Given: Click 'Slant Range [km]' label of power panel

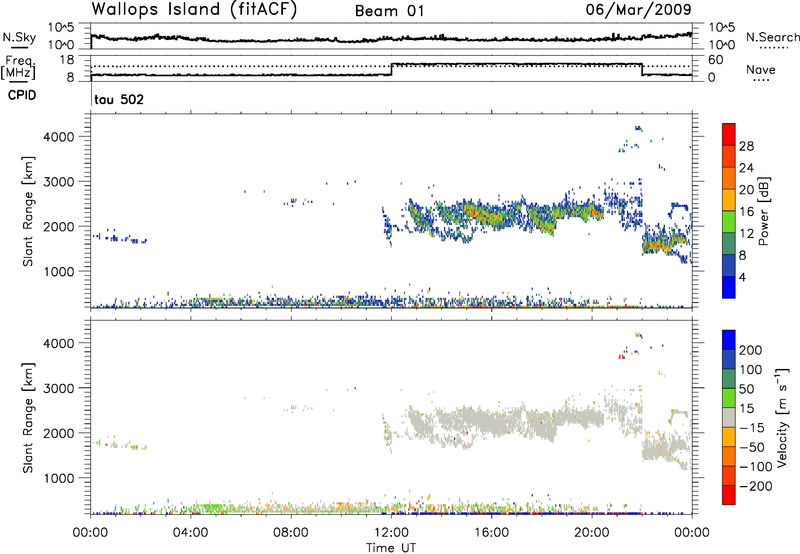Looking at the screenshot, I should click(x=28, y=211).
